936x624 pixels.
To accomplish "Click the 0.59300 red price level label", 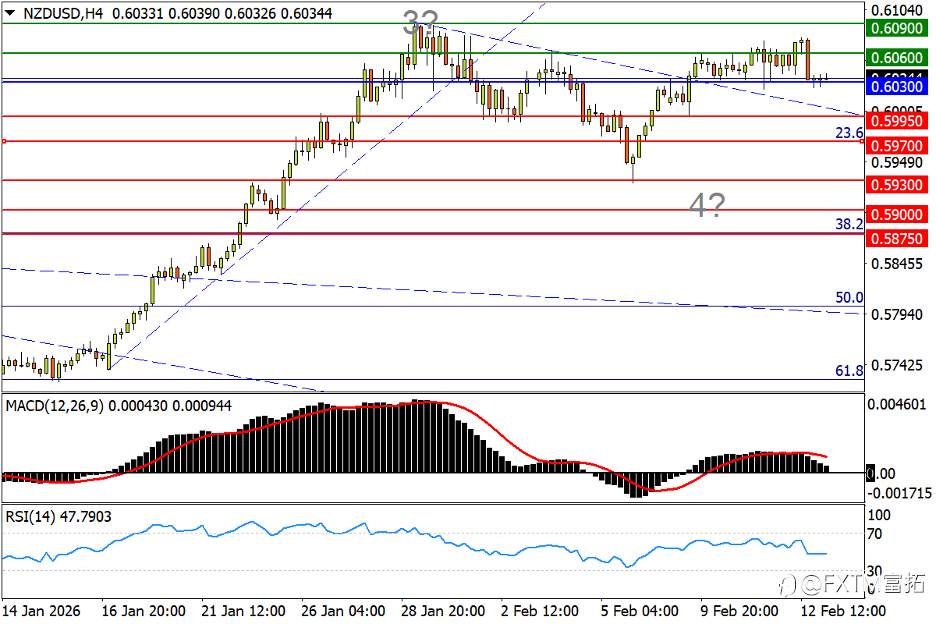I will pos(897,185).
